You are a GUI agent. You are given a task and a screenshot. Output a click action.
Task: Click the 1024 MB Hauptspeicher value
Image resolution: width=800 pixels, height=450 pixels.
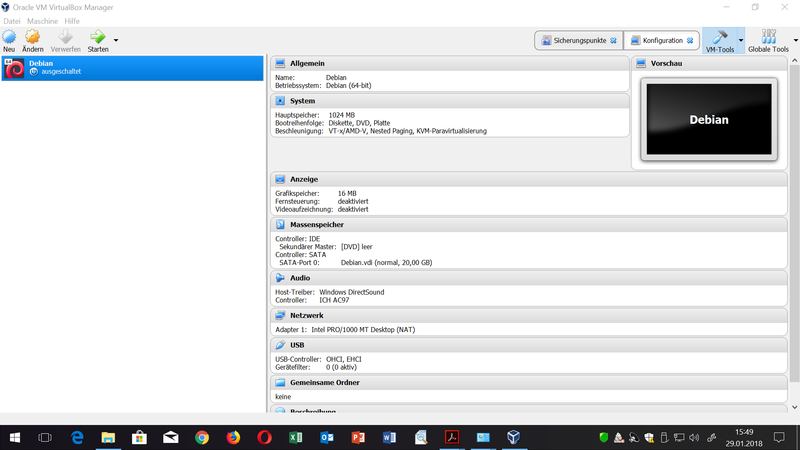(x=341, y=115)
